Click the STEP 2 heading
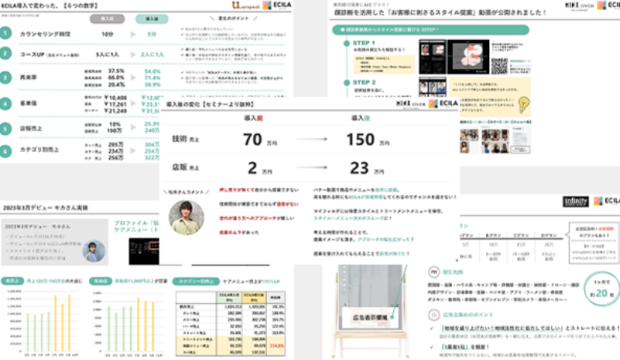The image size is (620, 360). 364,82
